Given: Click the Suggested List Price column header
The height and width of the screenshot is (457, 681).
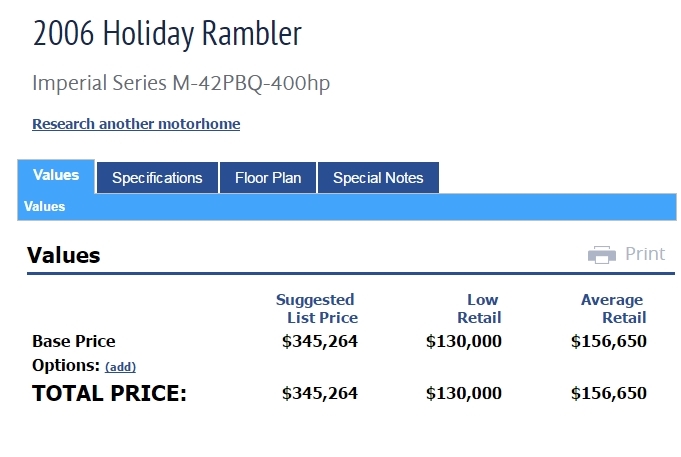Looking at the screenshot, I should pos(316,308).
